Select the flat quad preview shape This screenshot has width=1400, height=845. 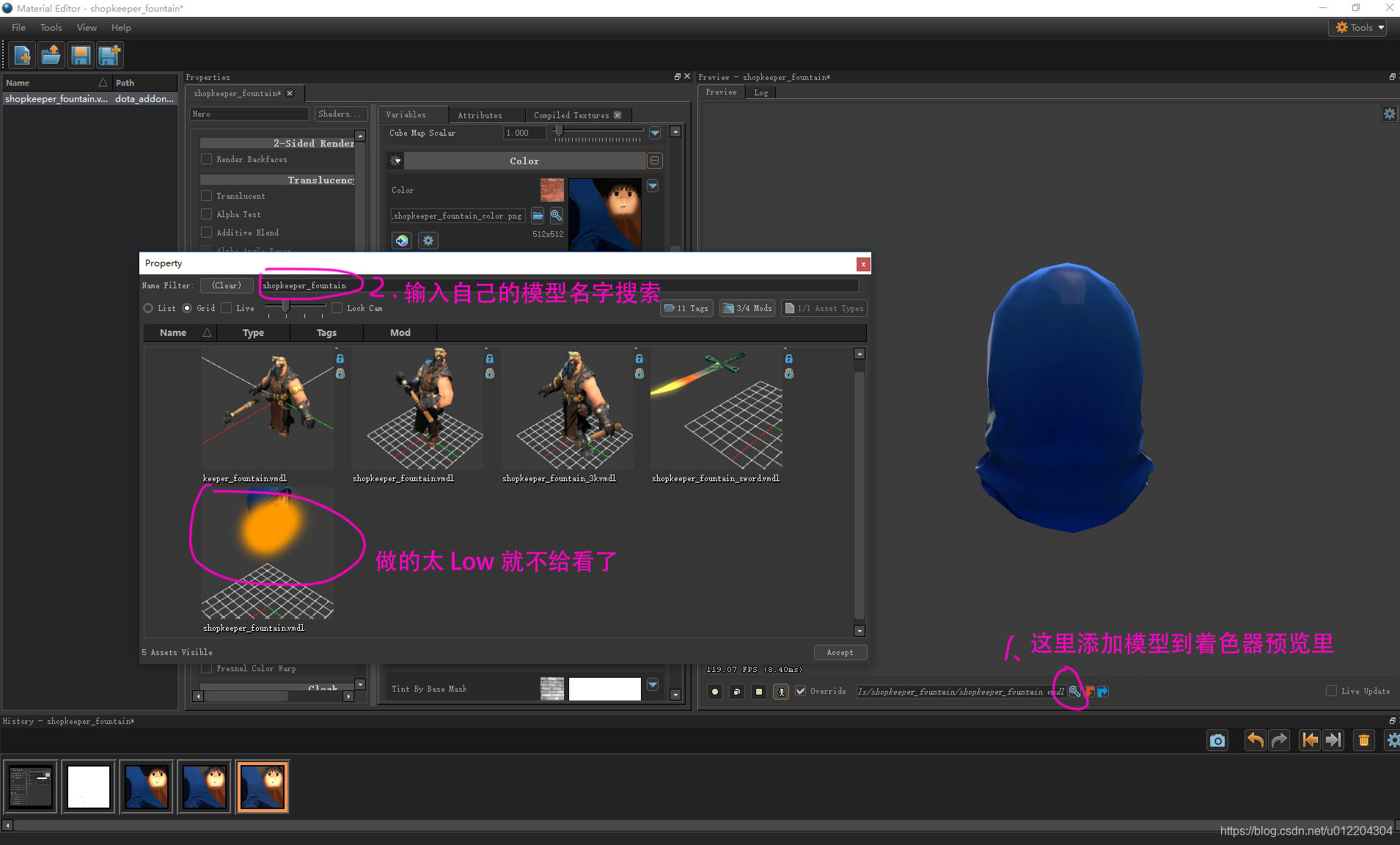[759, 691]
